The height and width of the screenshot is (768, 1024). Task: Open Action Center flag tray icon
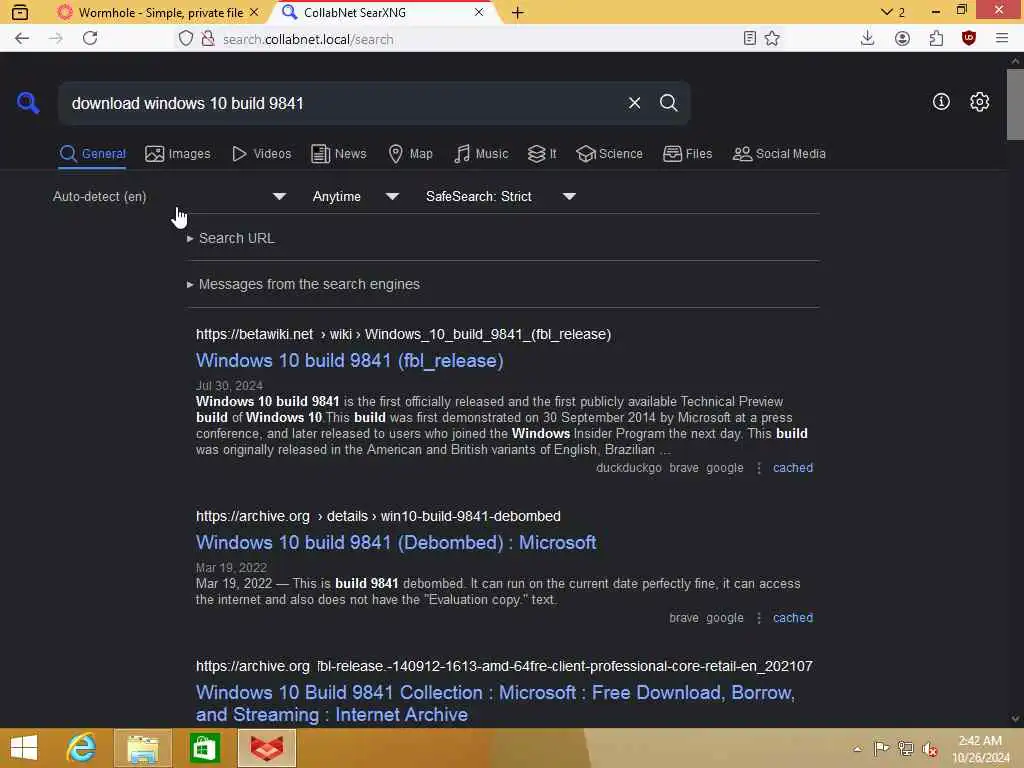881,748
